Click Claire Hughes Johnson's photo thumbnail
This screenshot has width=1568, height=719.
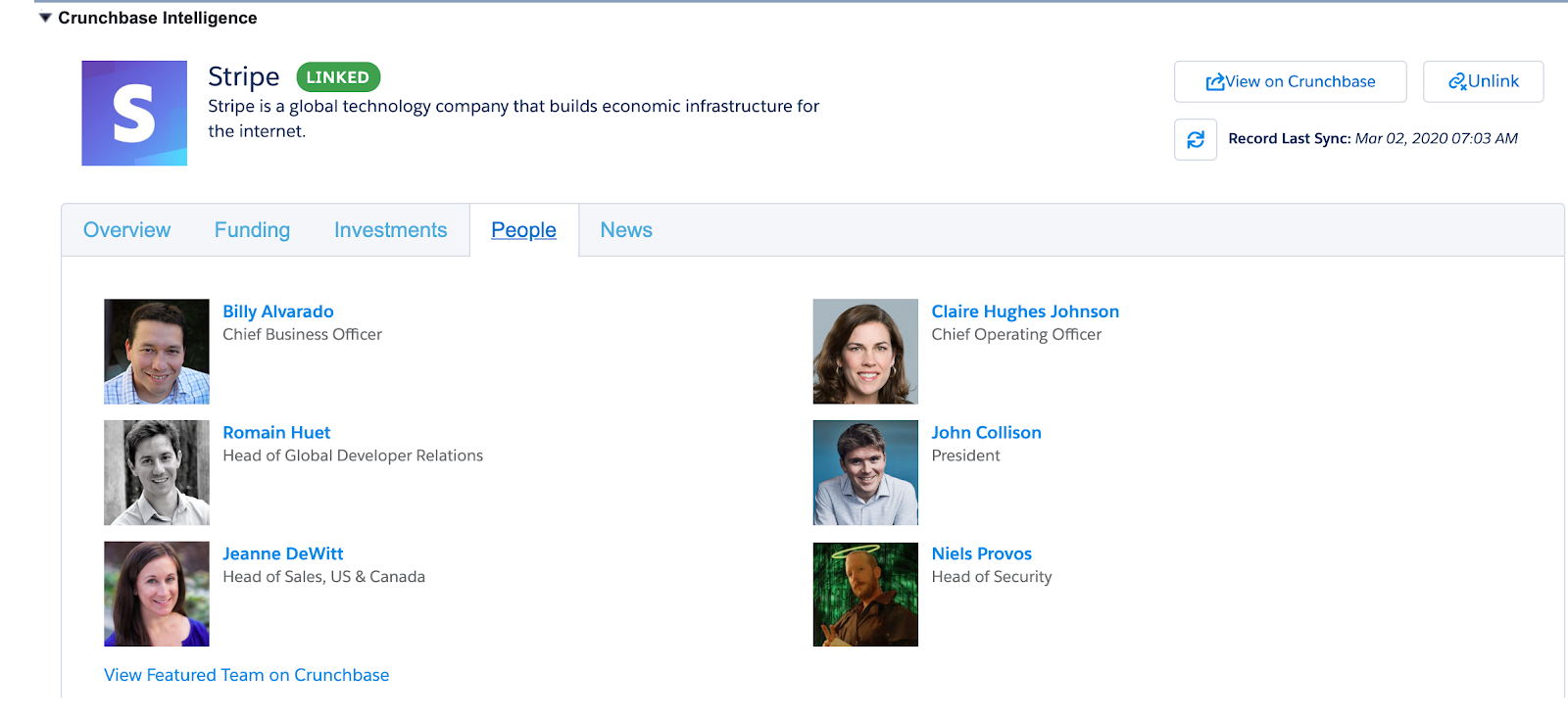[x=865, y=352]
